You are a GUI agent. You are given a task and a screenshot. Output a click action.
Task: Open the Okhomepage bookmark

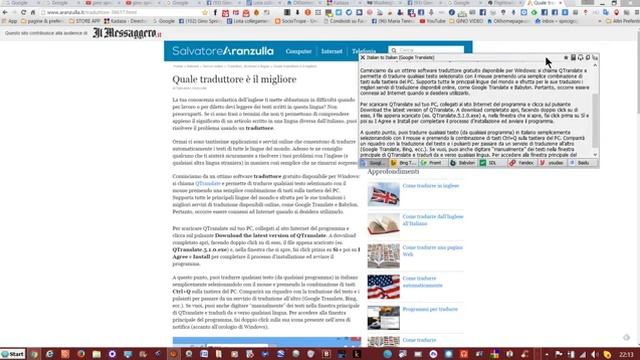point(509,21)
